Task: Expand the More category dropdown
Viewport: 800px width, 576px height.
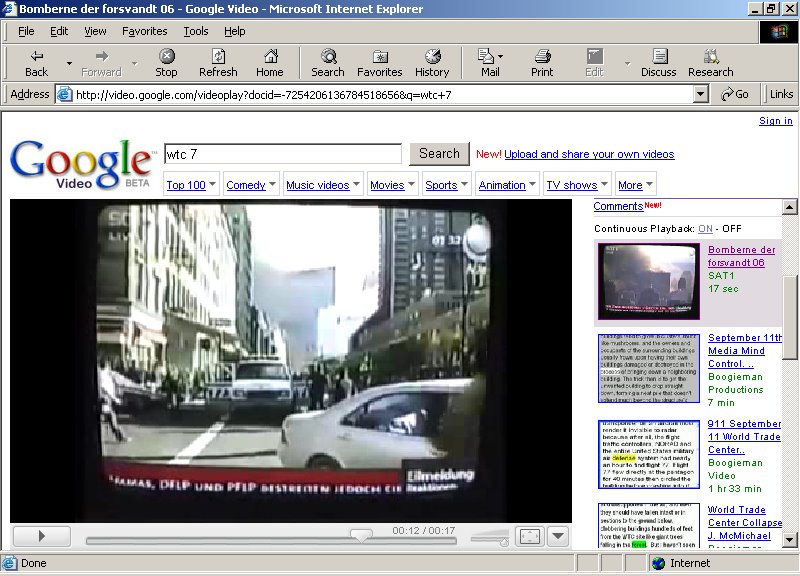Action: click(x=649, y=184)
